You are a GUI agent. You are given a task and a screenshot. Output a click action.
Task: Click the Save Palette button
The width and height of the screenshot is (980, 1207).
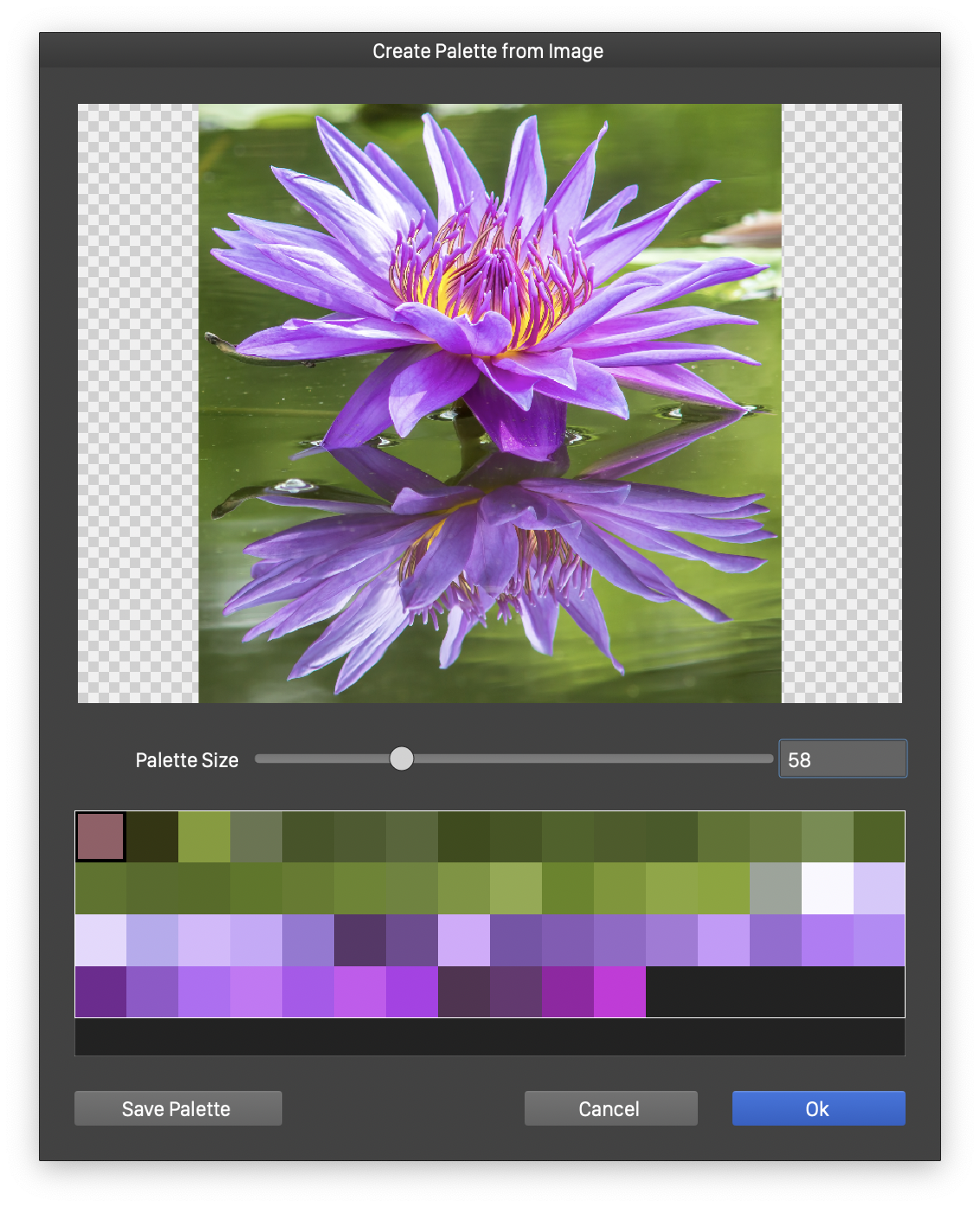coord(177,1108)
